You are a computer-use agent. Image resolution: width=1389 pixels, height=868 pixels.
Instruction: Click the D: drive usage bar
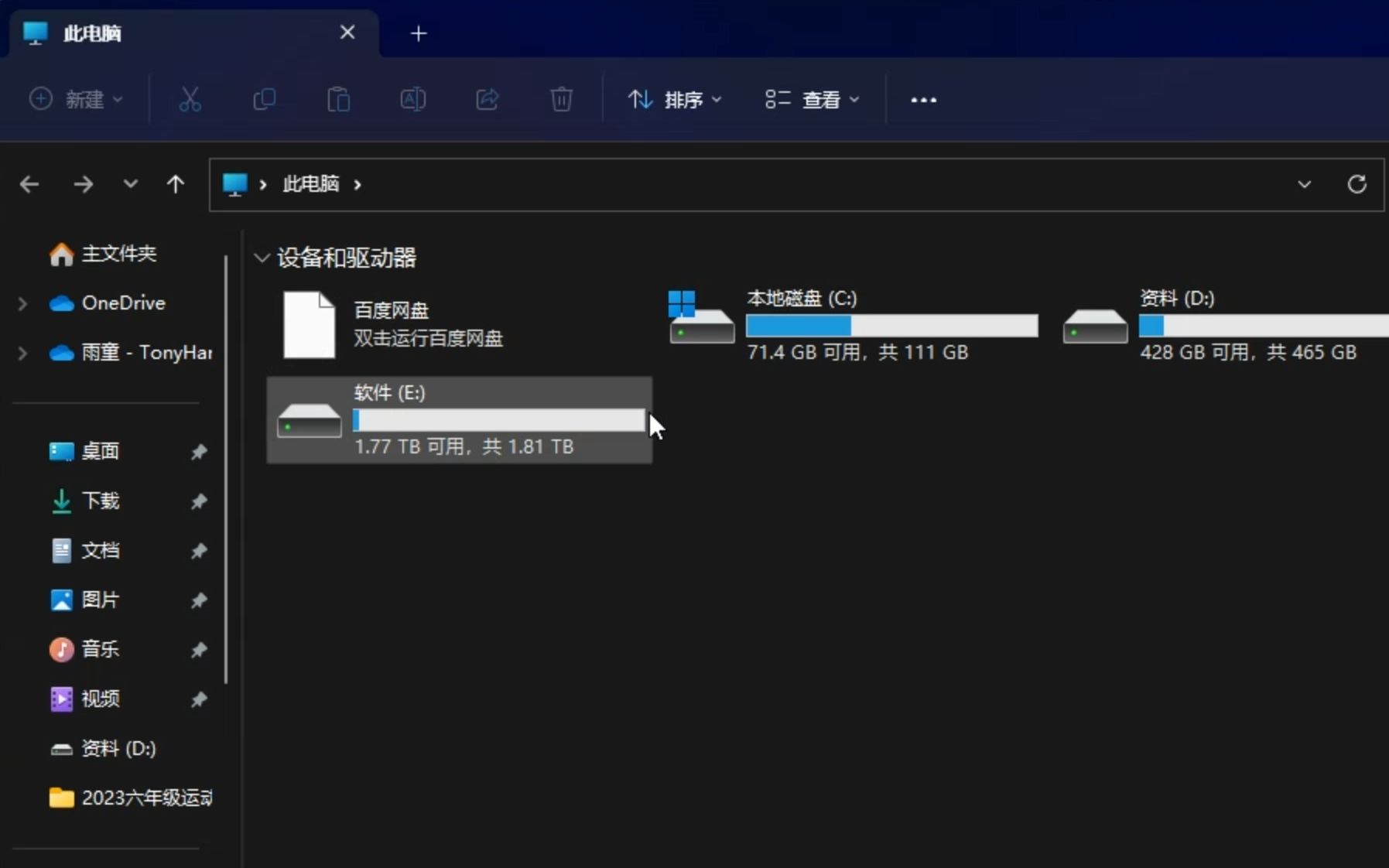(1264, 326)
